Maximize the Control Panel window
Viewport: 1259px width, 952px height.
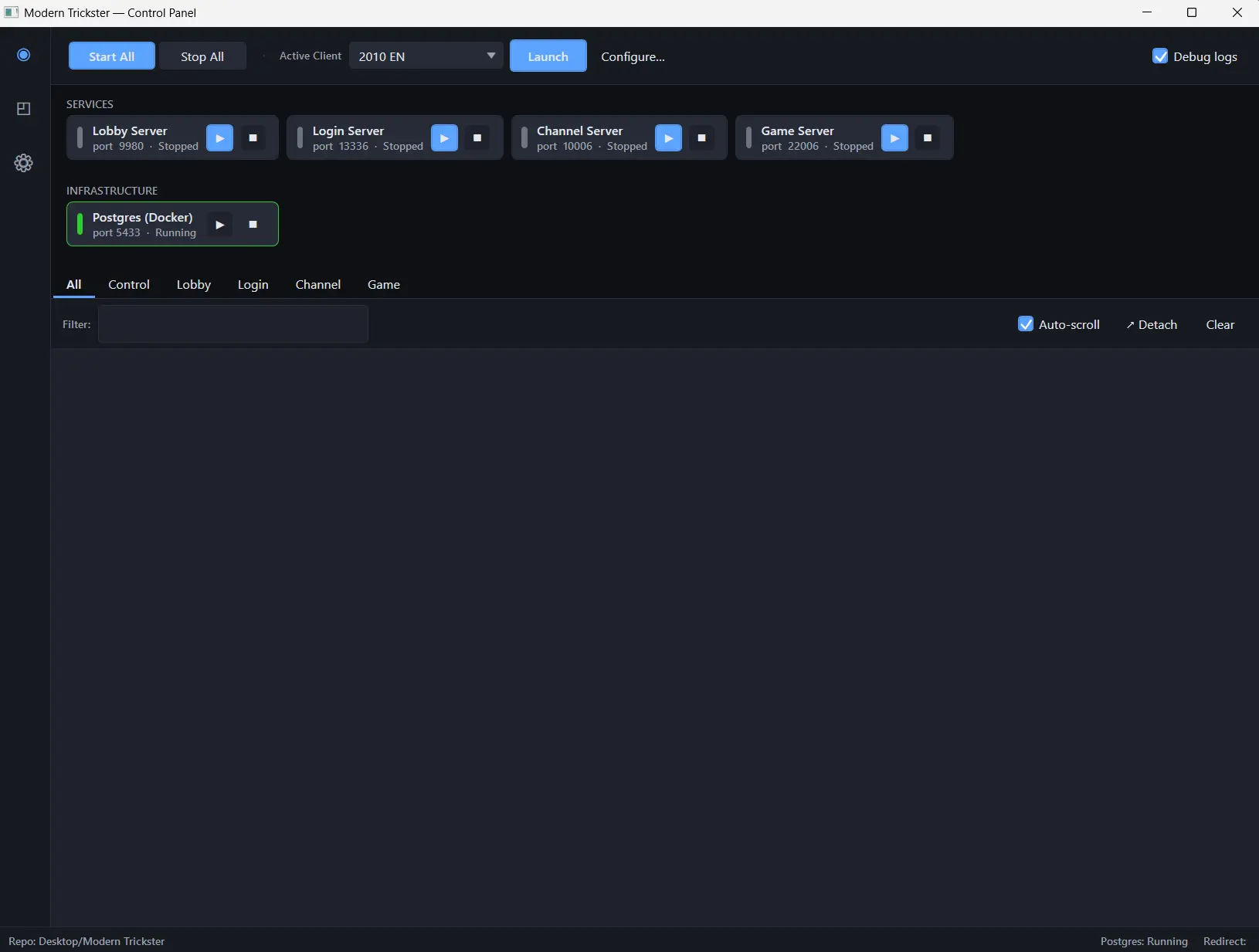pyautogui.click(x=1192, y=12)
